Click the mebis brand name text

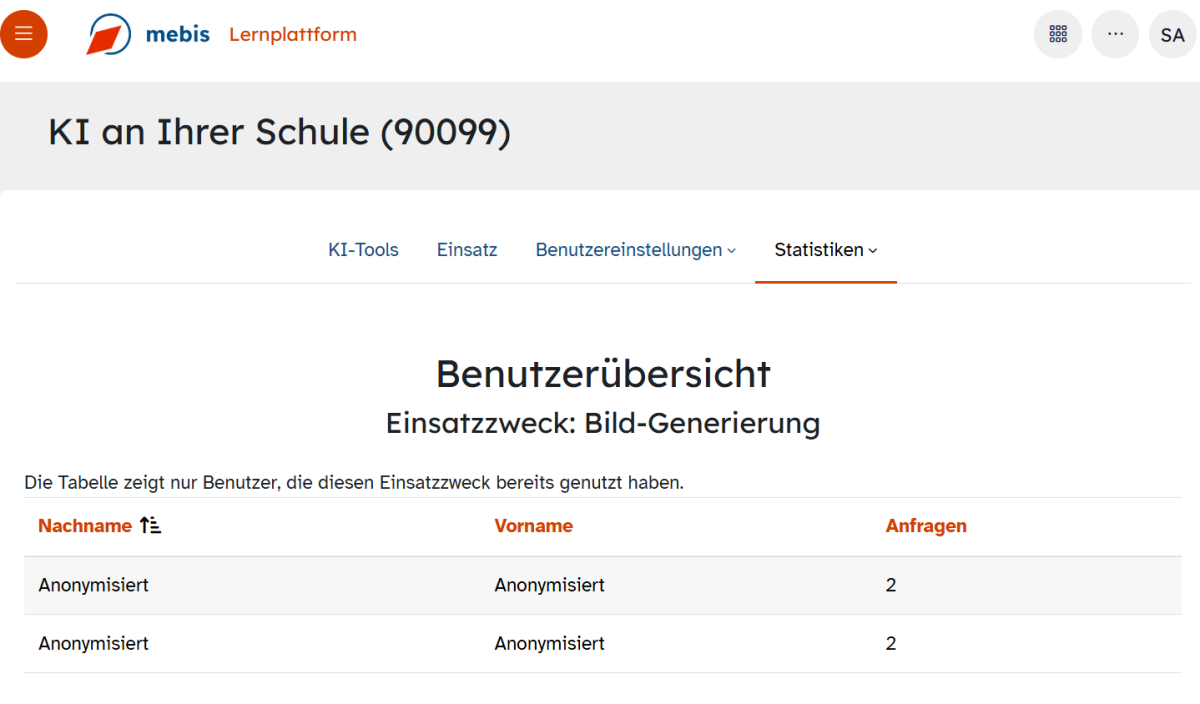coord(177,35)
